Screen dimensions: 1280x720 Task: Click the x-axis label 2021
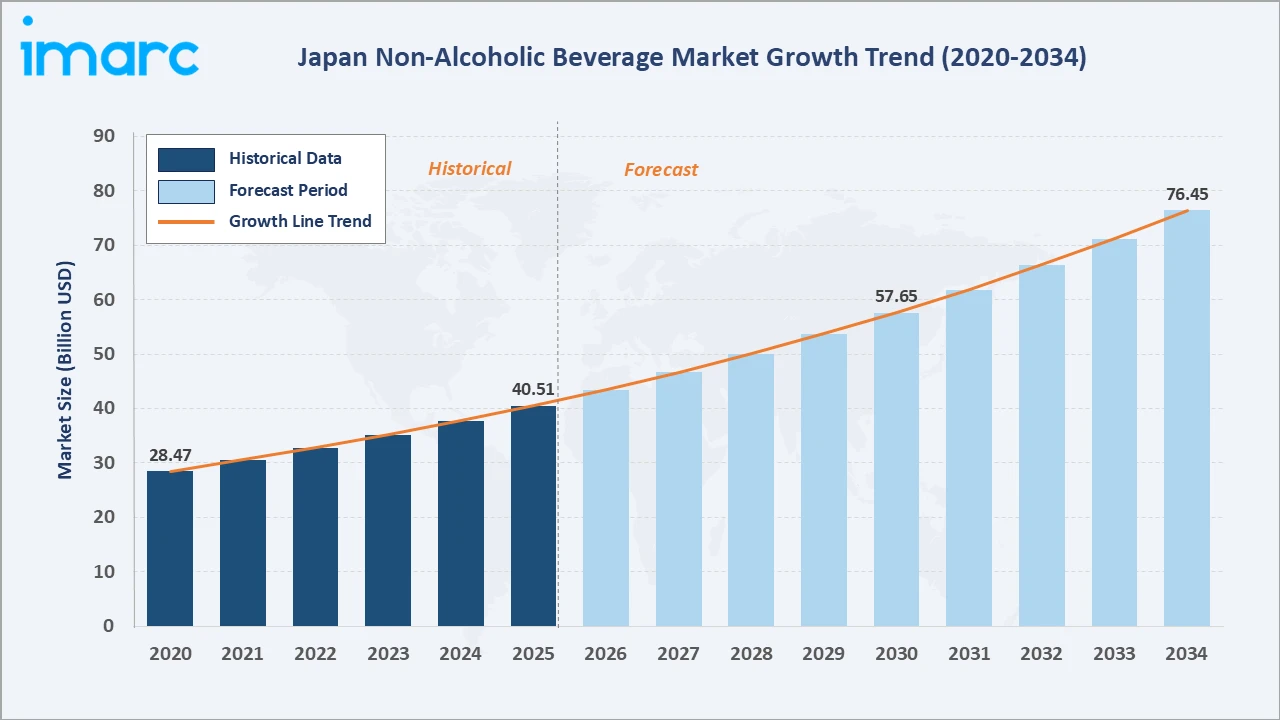coord(243,654)
